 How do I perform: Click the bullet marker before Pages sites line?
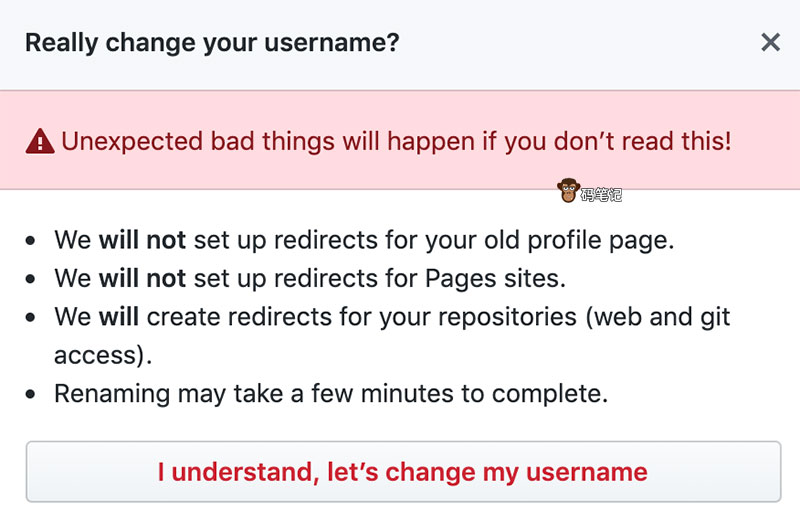pyautogui.click(x=33, y=280)
